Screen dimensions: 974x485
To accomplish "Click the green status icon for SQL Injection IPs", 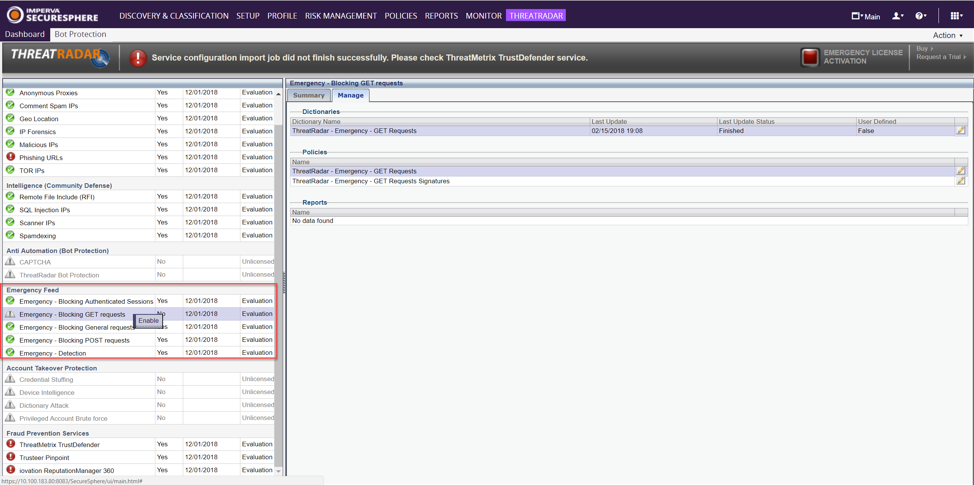I will tap(10, 209).
